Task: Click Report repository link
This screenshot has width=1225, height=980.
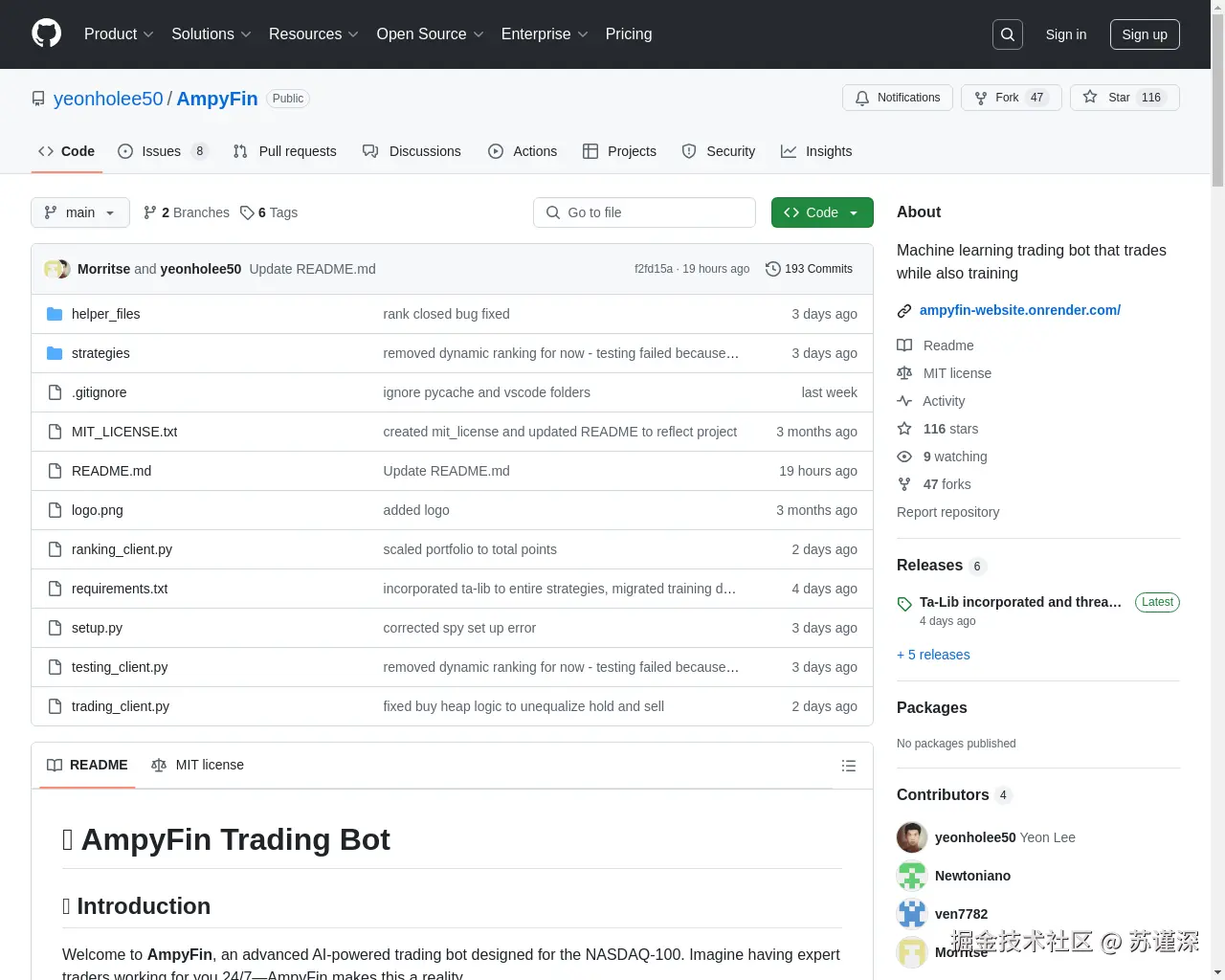Action: (x=947, y=512)
